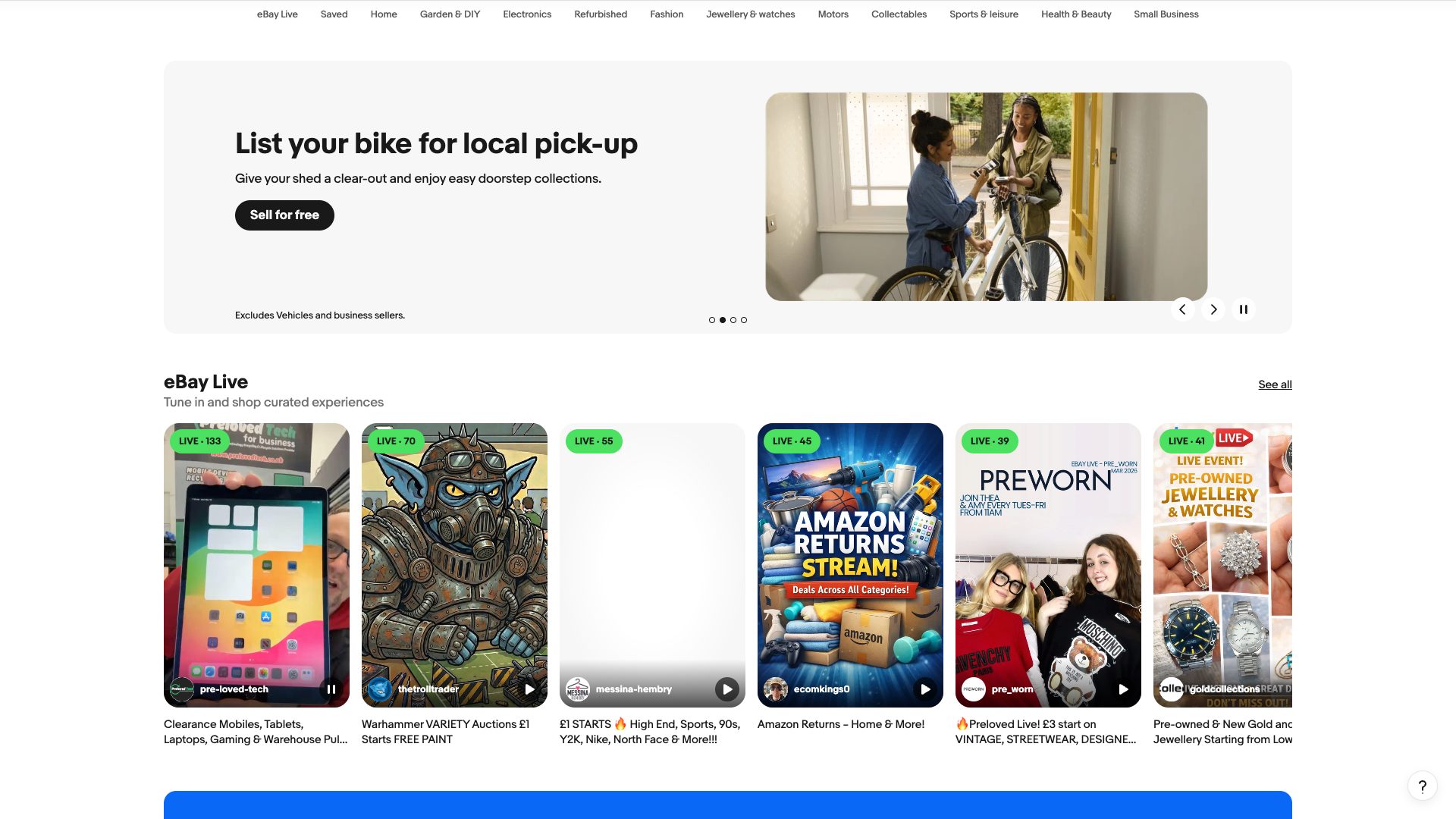Go to the previous carousel slide
This screenshot has width=1456, height=819.
(x=1182, y=309)
